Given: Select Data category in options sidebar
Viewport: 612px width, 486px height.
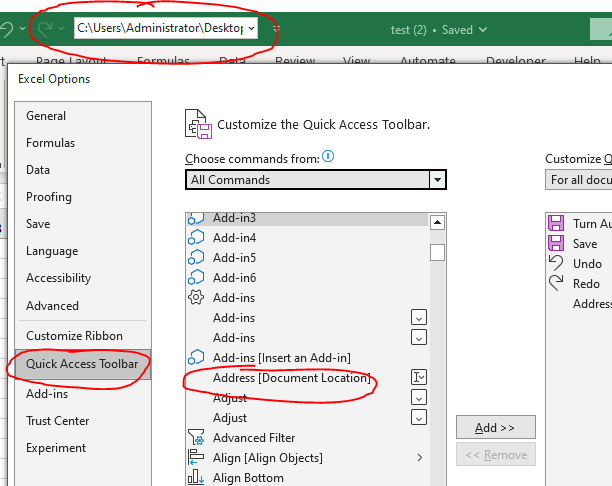Looking at the screenshot, I should click(x=38, y=170).
